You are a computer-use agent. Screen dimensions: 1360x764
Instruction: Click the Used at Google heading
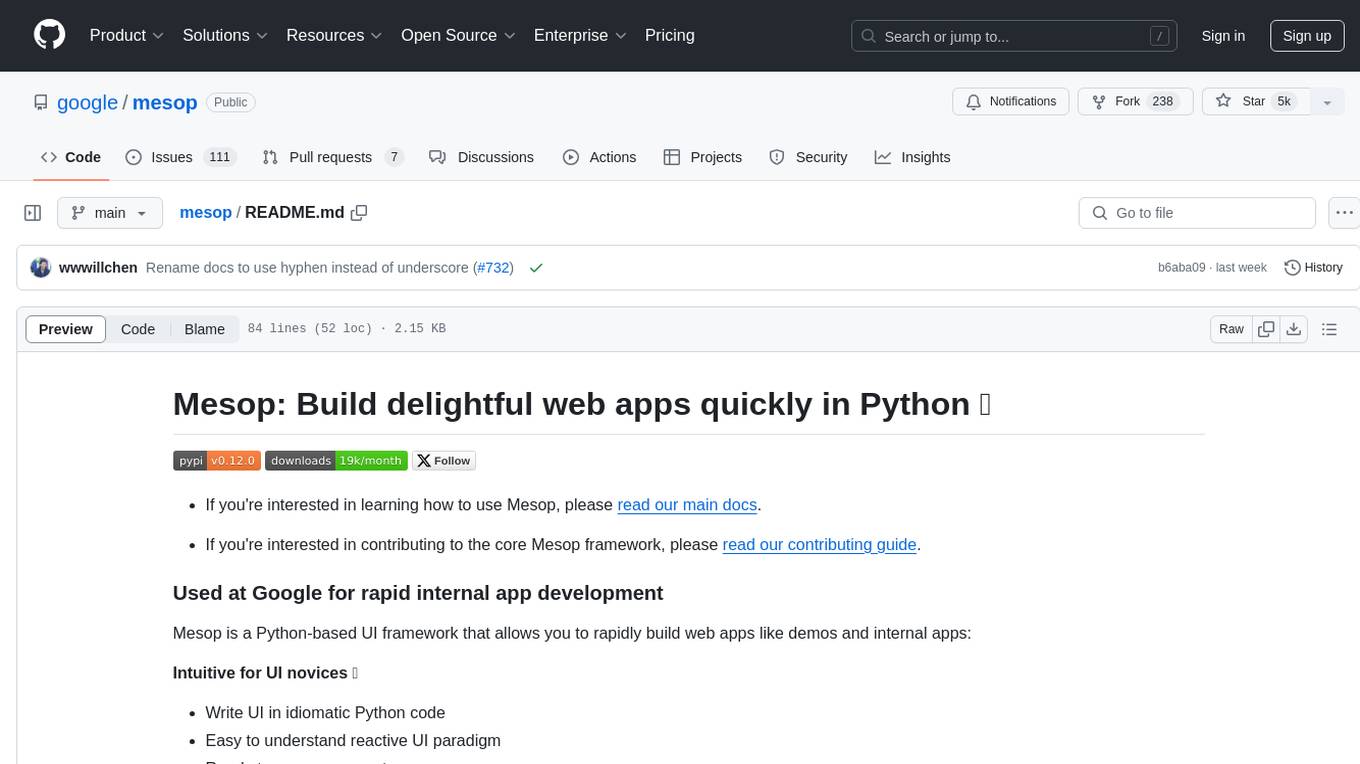418,593
